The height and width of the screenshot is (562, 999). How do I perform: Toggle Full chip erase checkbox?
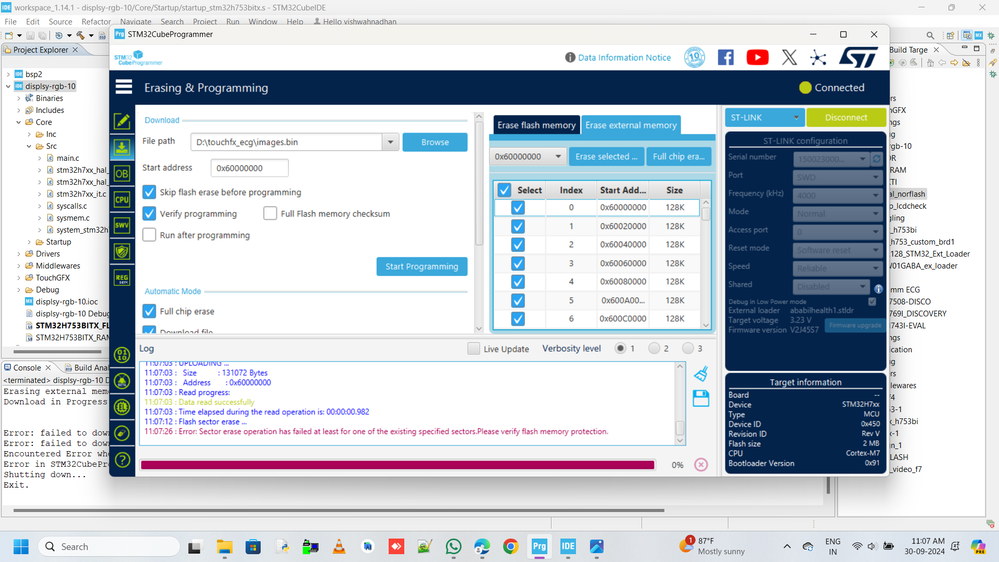coord(149,311)
